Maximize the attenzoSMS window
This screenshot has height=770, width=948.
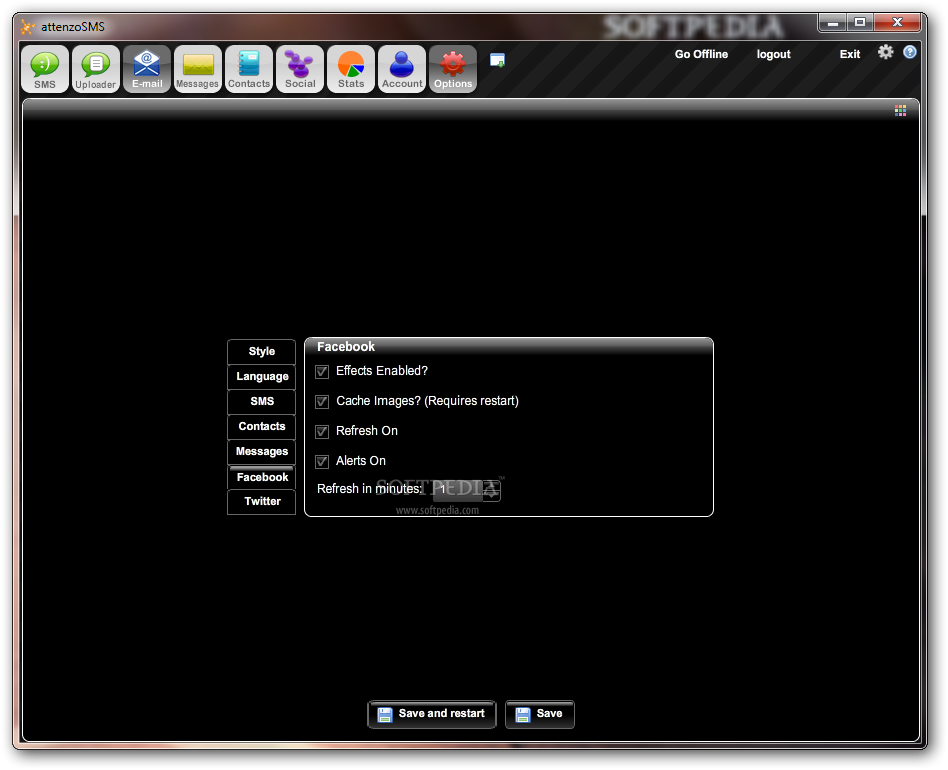[860, 23]
